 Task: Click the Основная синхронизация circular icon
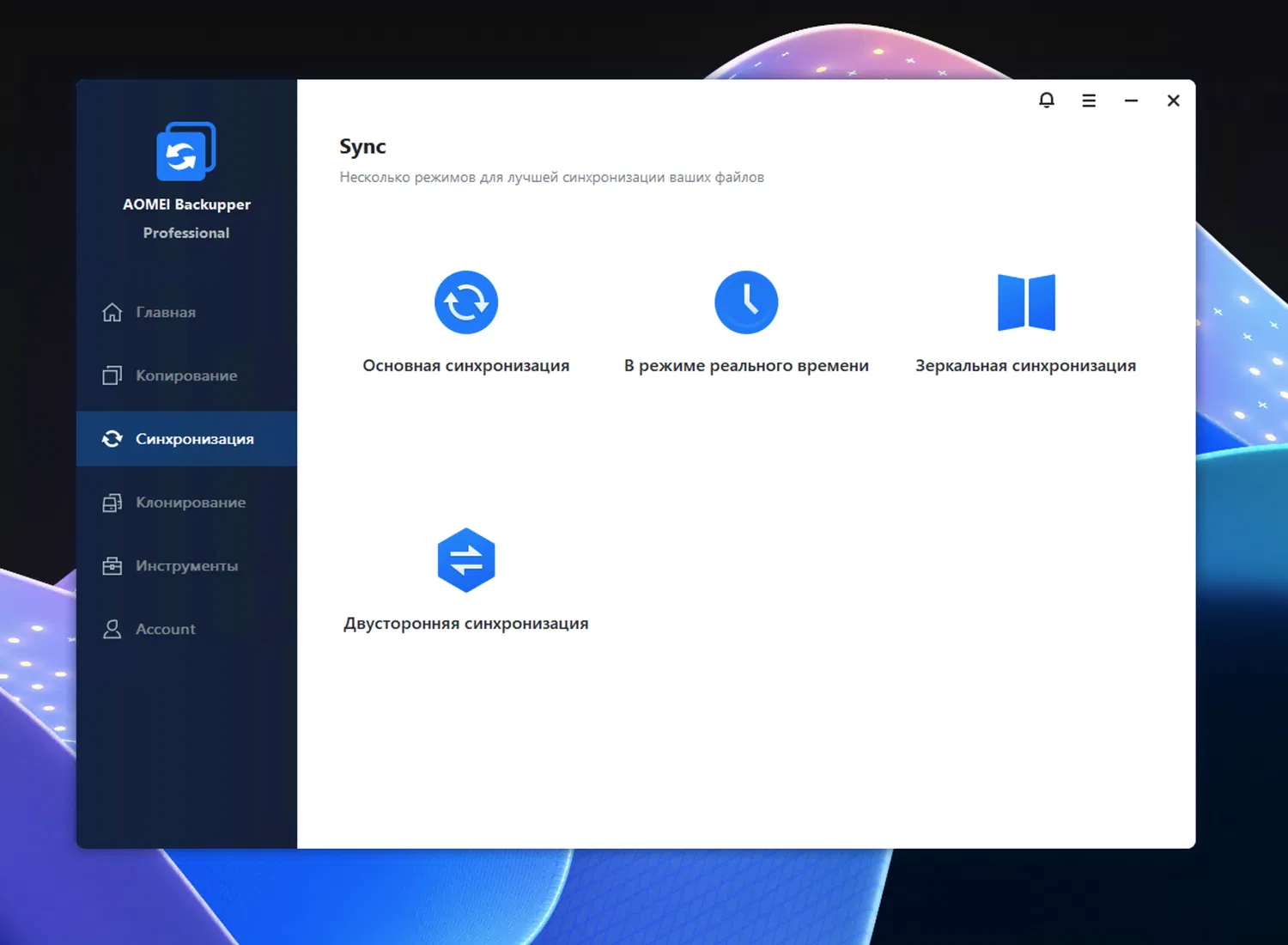click(x=466, y=302)
